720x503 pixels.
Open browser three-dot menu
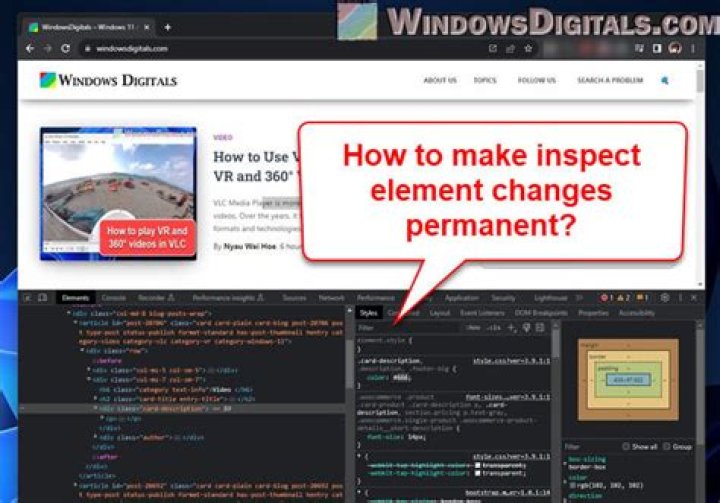pos(693,48)
